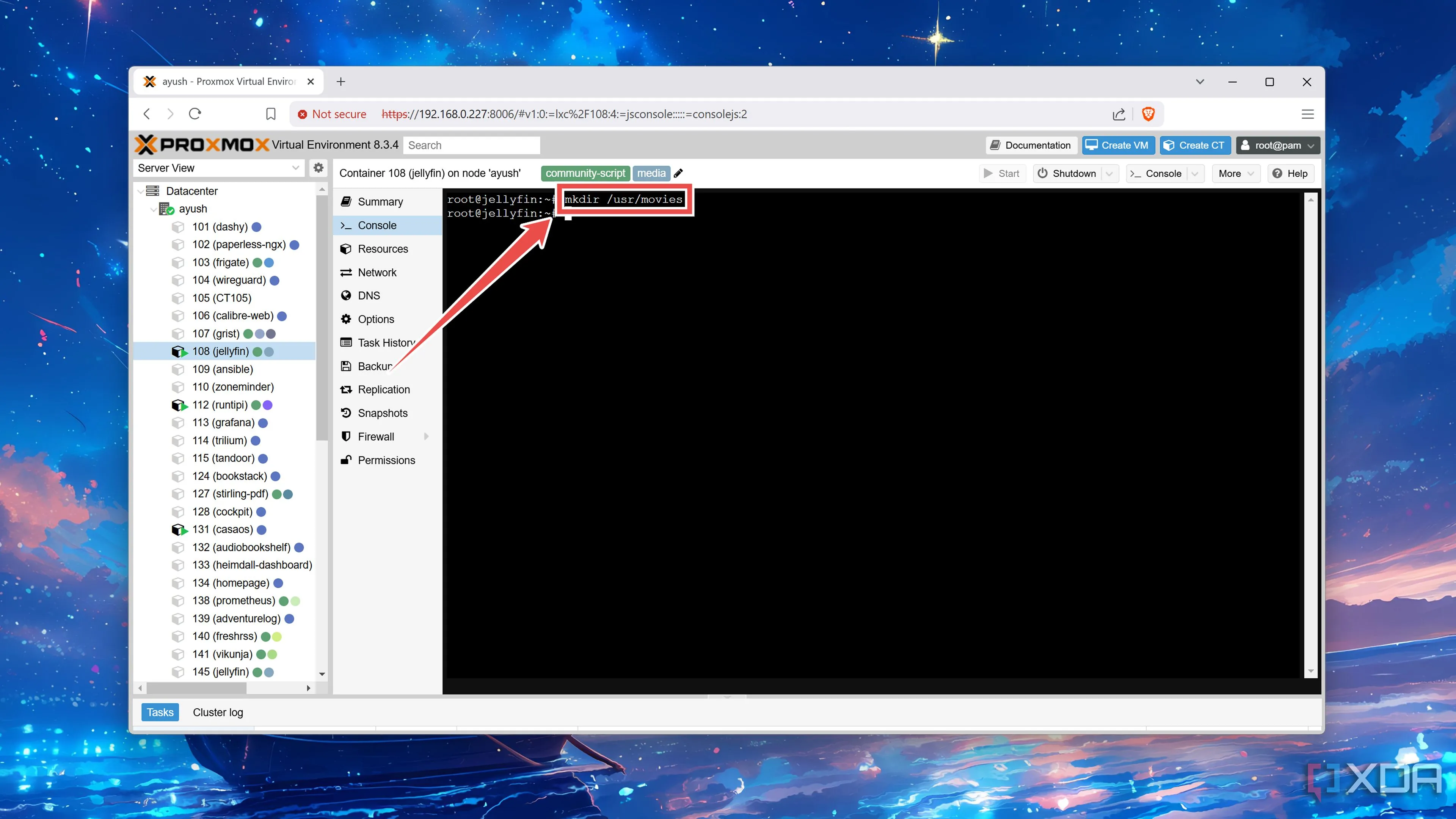
Task: Open the Snapshots section
Action: coord(382,413)
